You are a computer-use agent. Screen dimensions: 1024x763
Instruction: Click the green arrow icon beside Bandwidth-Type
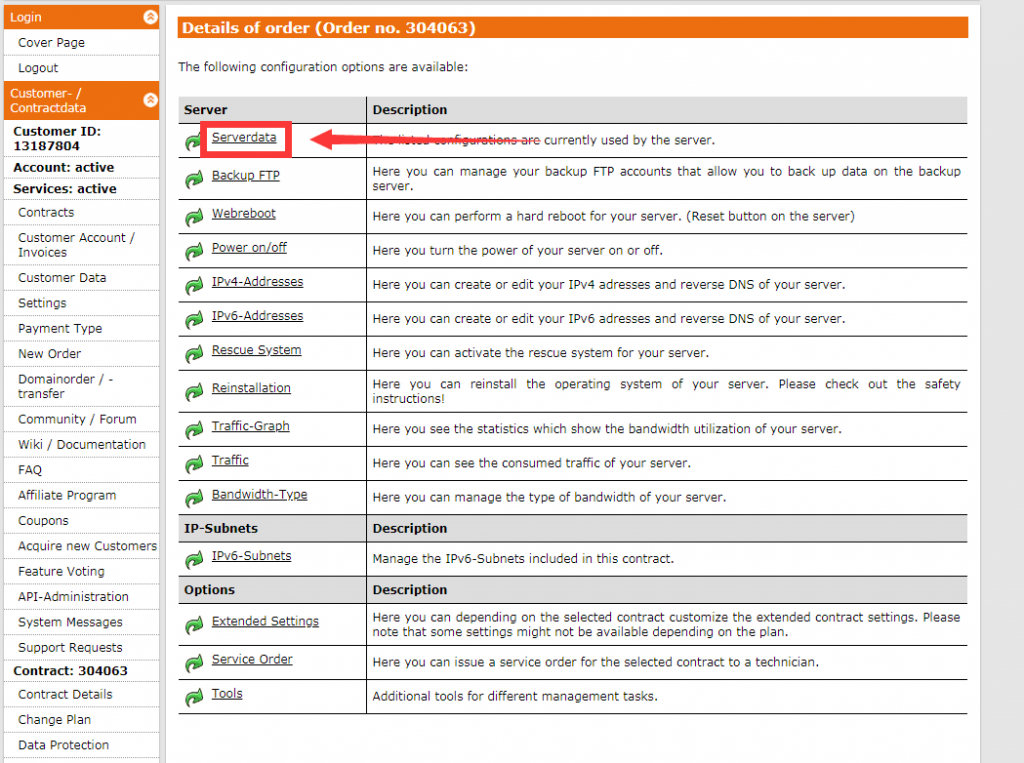(194, 498)
